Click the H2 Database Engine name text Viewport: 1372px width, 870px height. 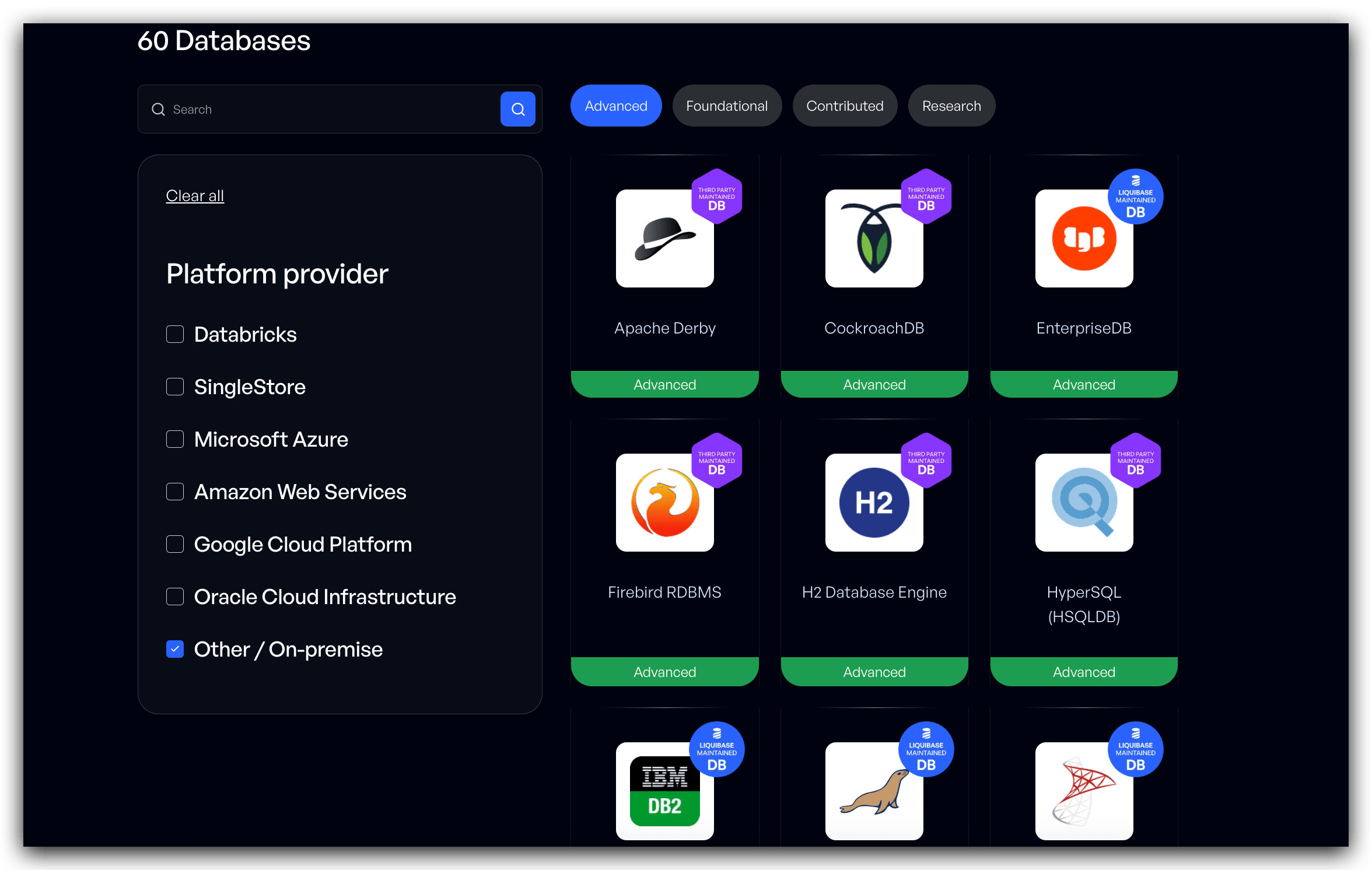pos(874,592)
